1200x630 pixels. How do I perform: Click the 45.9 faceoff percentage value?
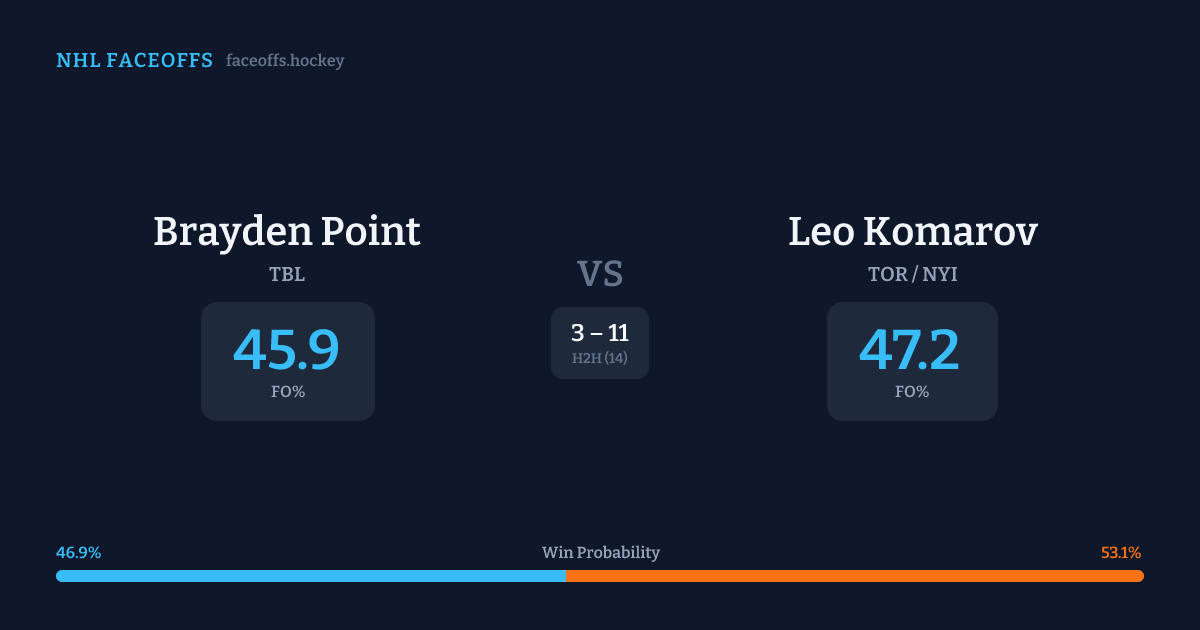click(287, 350)
